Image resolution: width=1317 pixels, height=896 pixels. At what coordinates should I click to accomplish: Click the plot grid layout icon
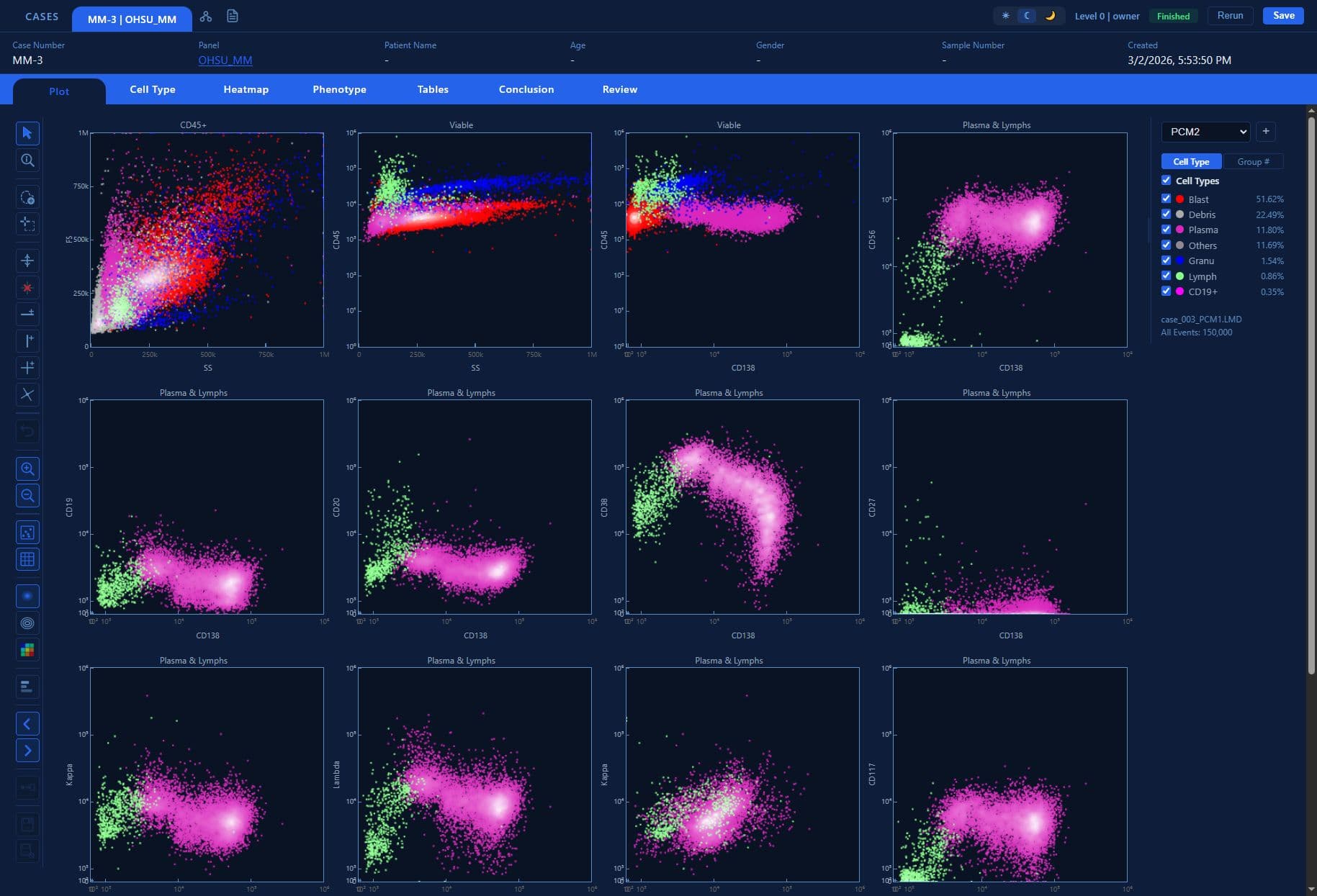(27, 559)
